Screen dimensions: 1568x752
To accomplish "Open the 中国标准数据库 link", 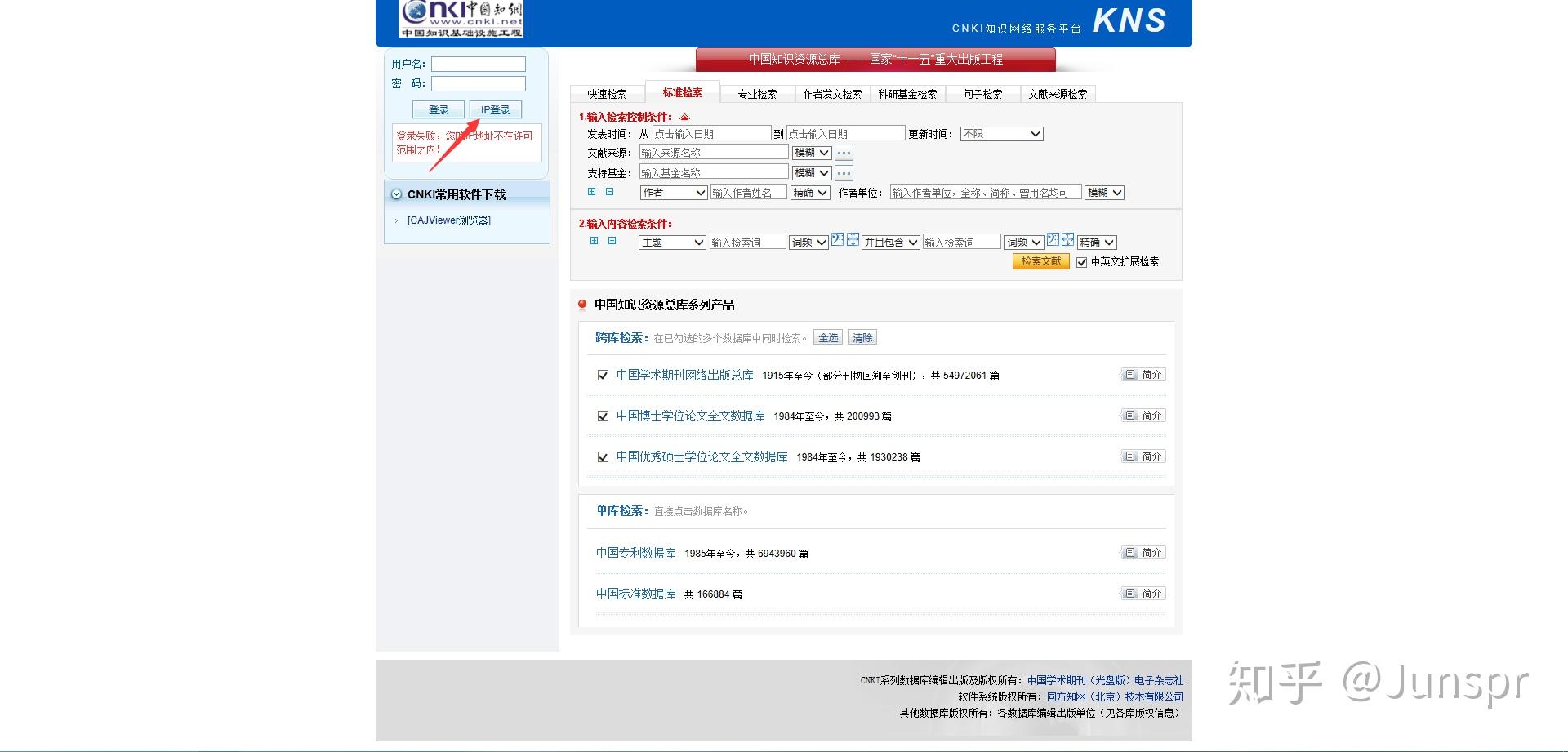I will pos(635,594).
